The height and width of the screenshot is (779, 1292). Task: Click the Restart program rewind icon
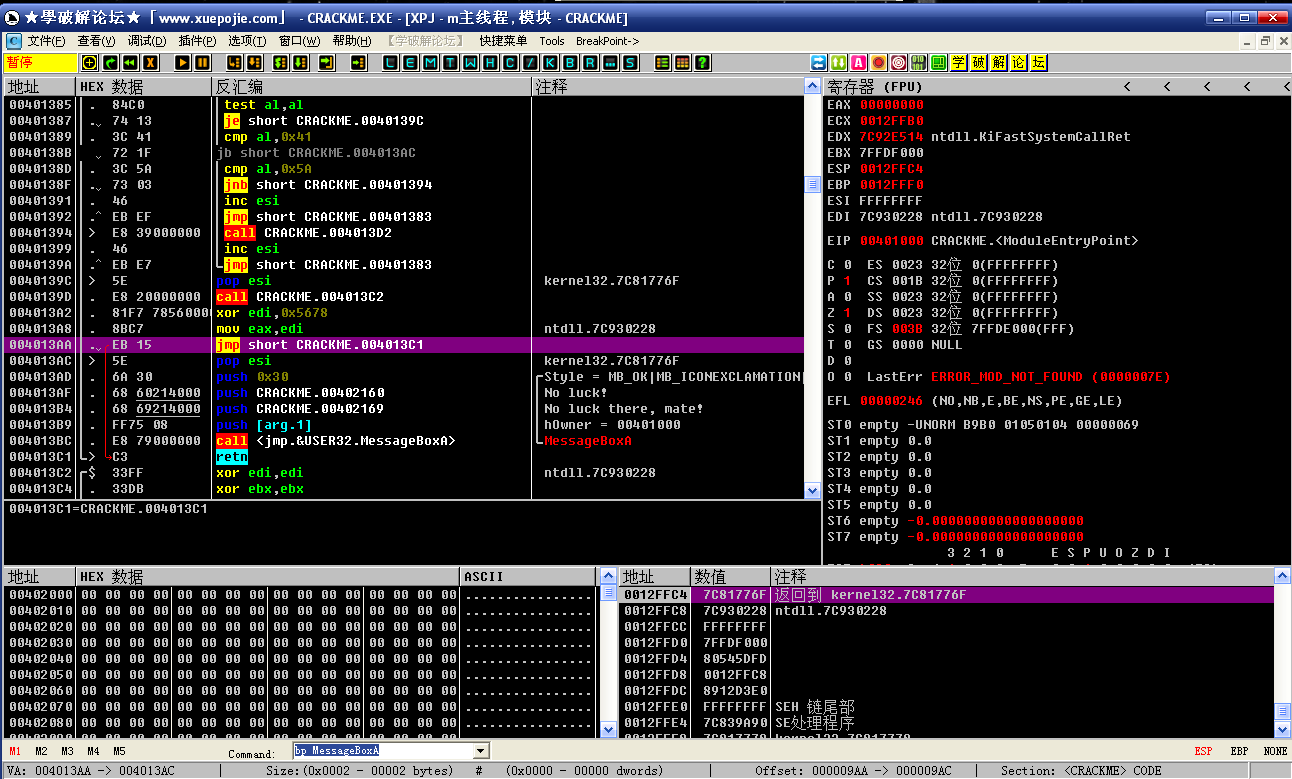[130, 63]
